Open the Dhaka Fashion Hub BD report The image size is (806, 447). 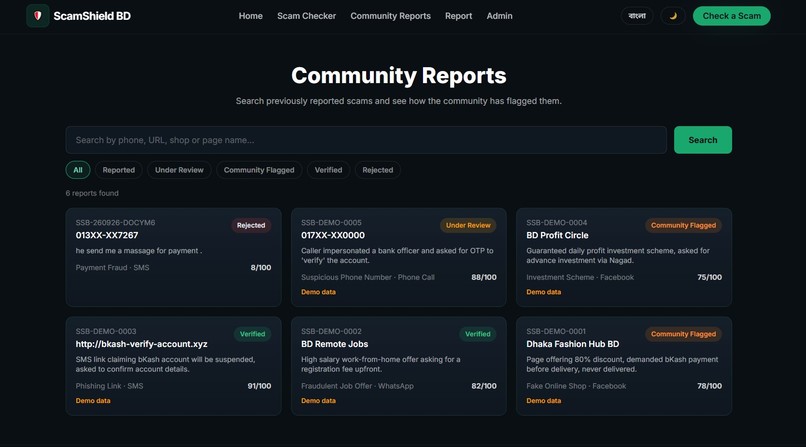(x=624, y=366)
